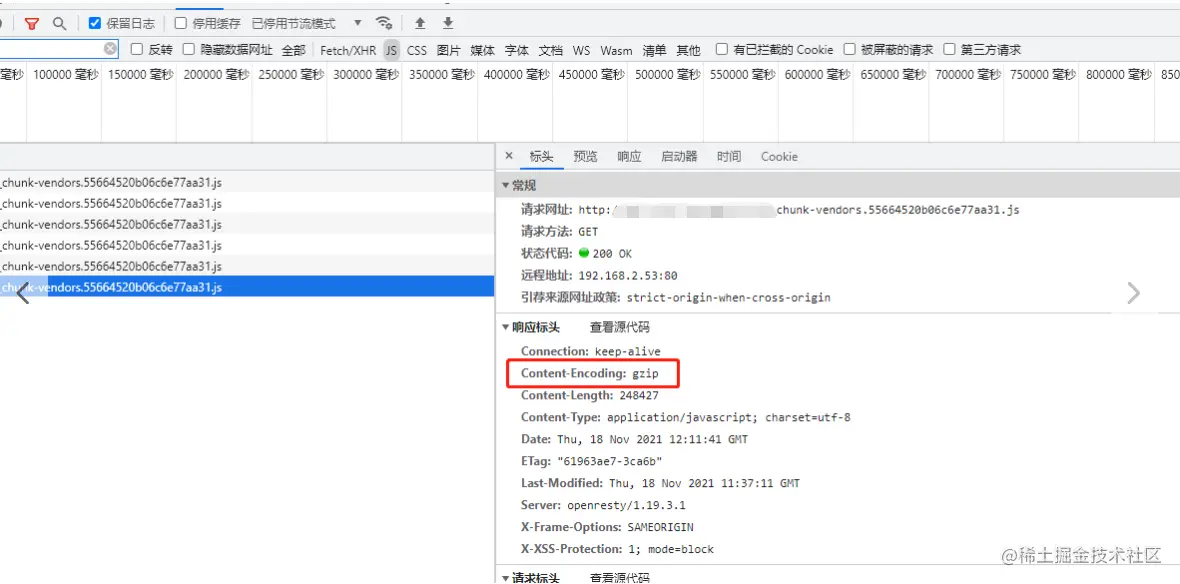
Task: Click the Content-Encoding gzip header
Action: tap(590, 373)
